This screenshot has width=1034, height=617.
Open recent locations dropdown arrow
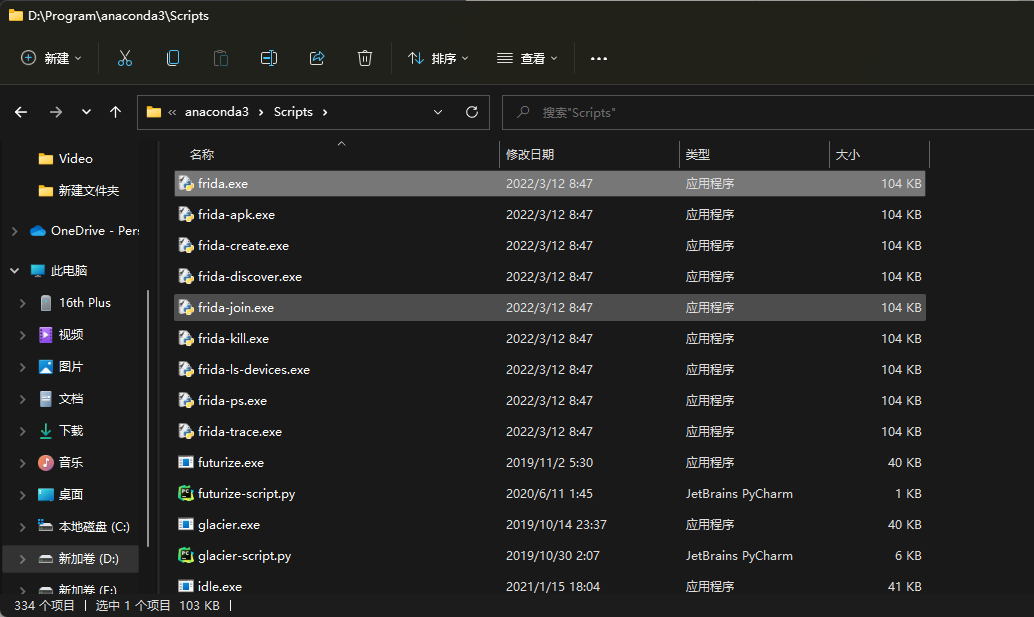(86, 112)
